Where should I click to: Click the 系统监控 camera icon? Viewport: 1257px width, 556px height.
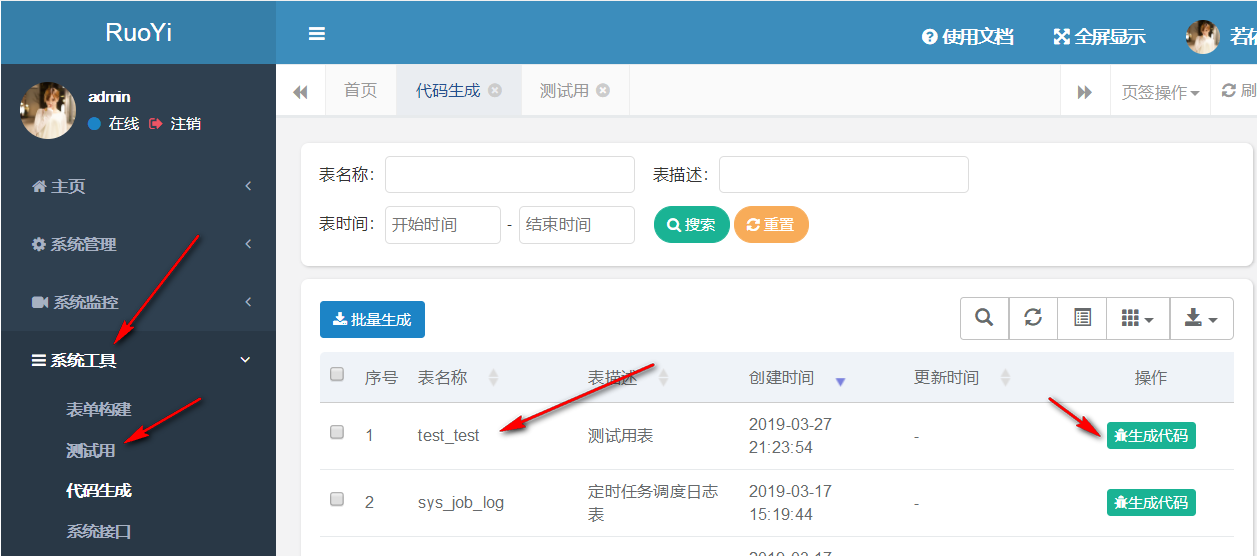(x=40, y=302)
